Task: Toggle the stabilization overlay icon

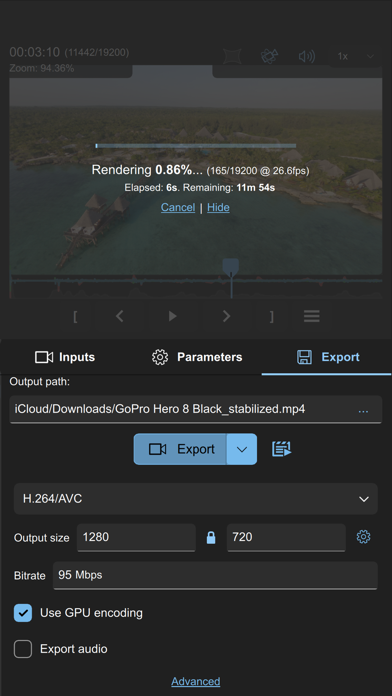Action: 232,56
